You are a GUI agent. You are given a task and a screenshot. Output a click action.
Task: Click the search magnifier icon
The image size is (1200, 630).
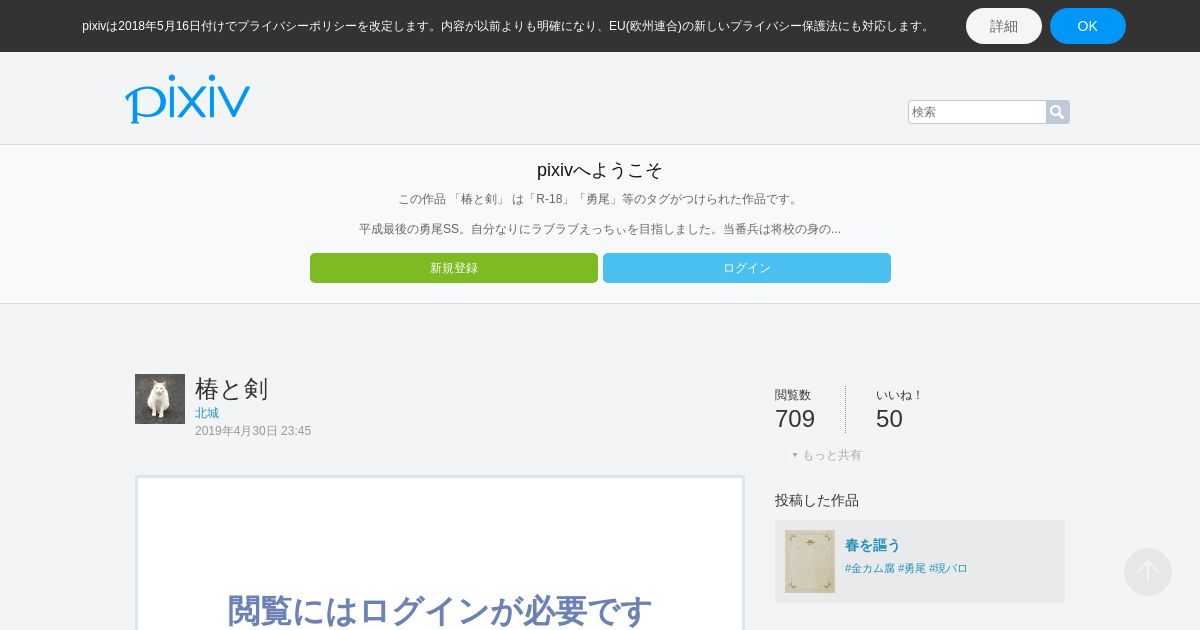coord(1057,112)
